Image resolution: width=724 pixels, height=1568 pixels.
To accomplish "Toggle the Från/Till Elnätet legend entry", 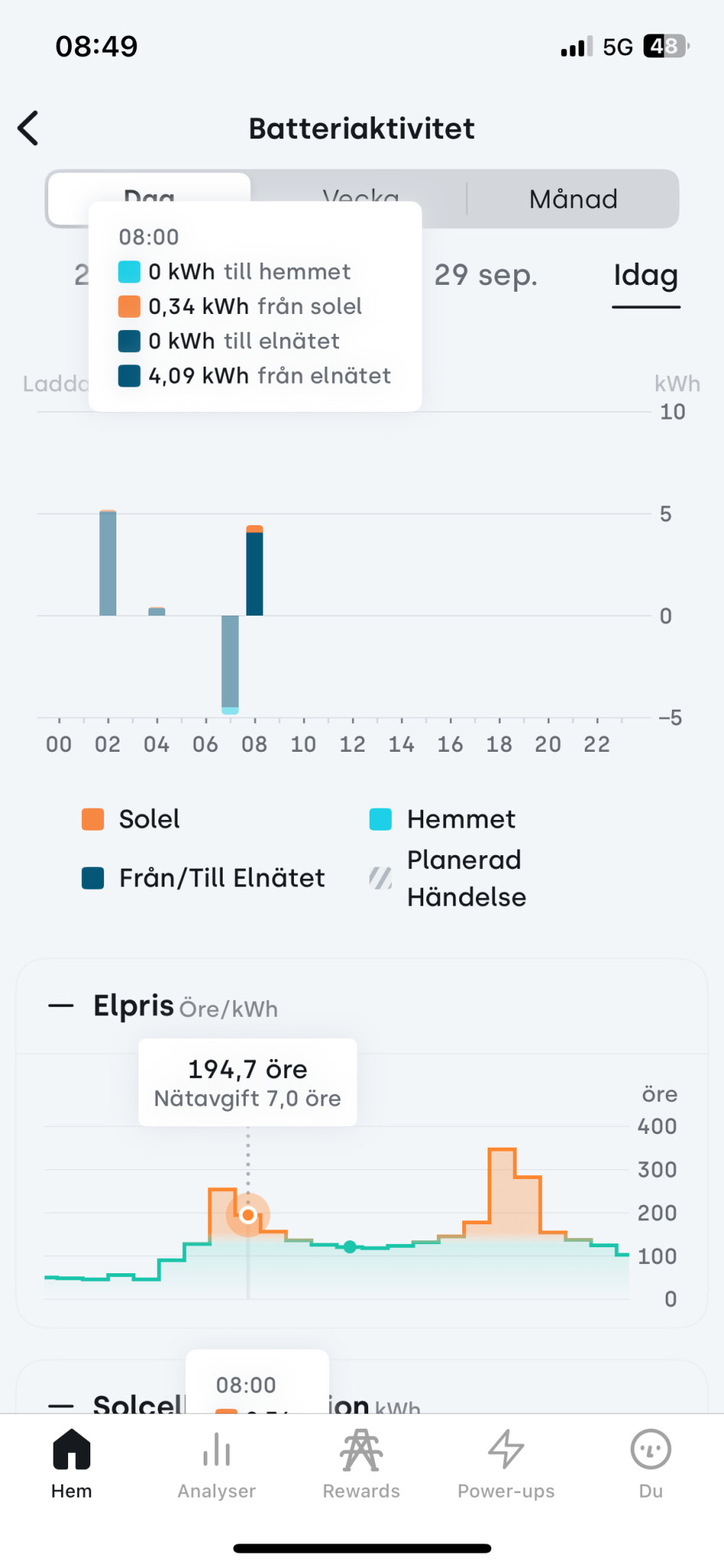I will [204, 878].
